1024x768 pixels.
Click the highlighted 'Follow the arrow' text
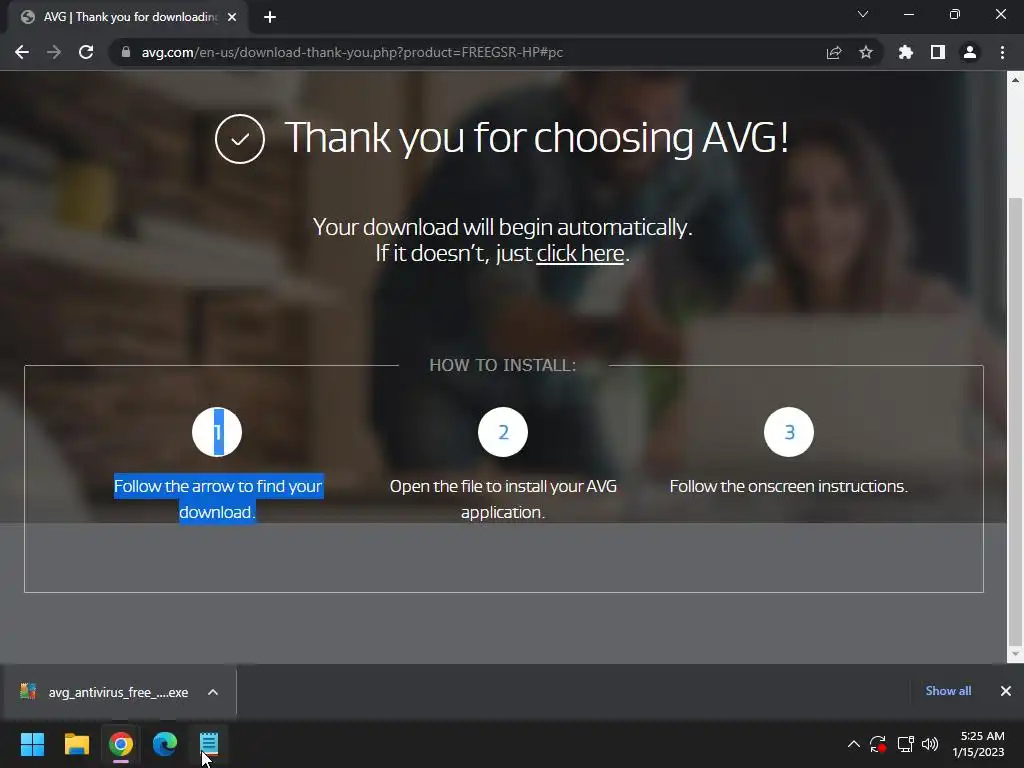click(x=218, y=499)
